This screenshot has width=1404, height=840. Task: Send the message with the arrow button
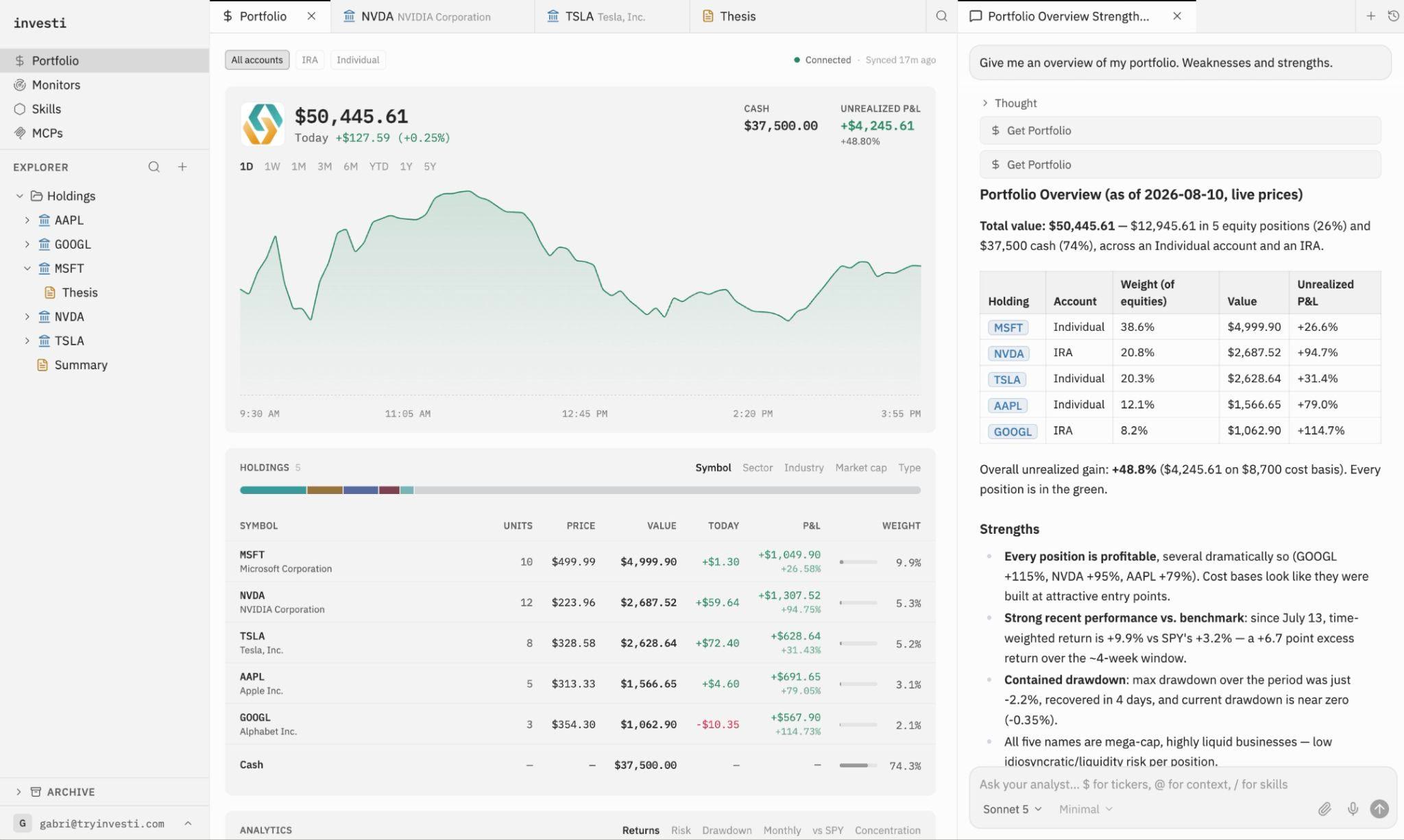[1379, 809]
